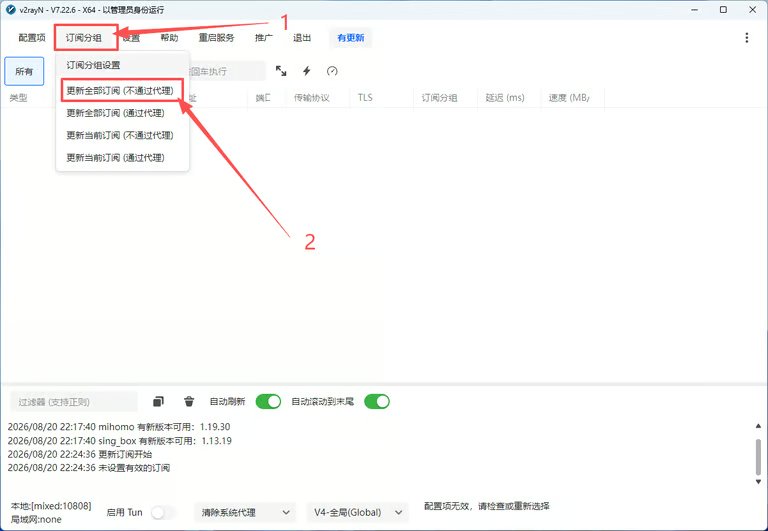Click the 配置项无效 status message

[486, 506]
